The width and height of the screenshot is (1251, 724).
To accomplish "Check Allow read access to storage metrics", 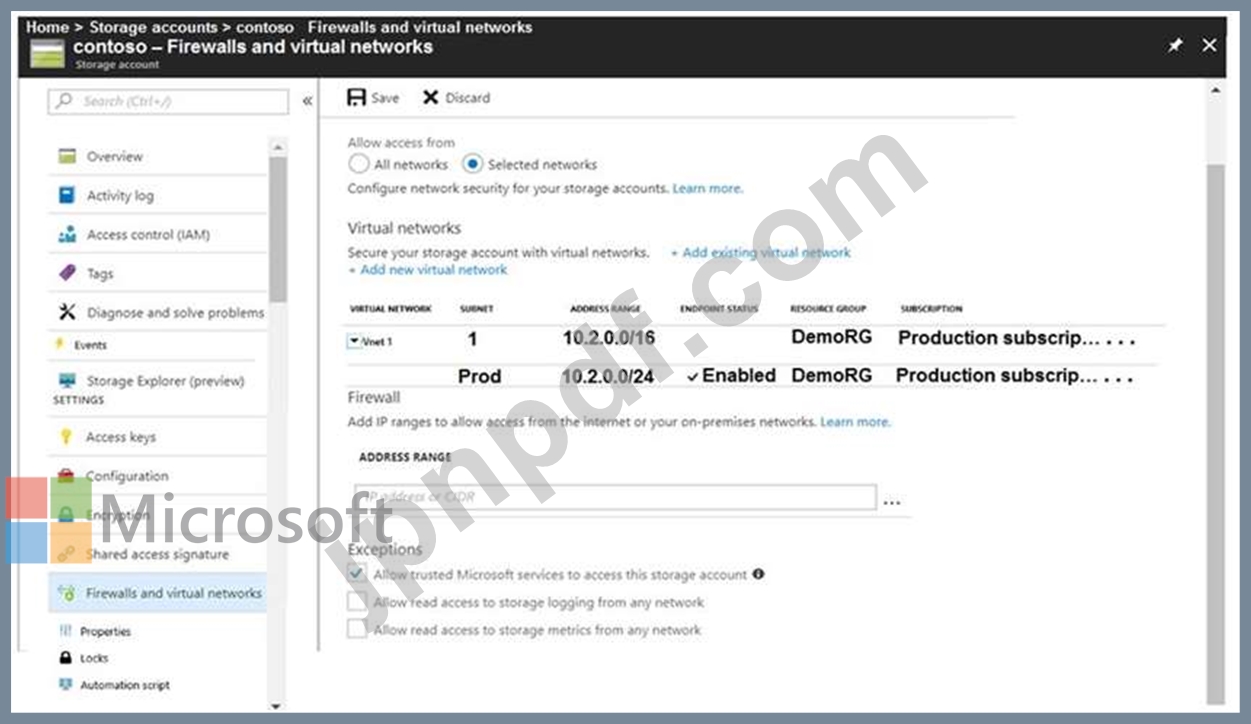I will pyautogui.click(x=357, y=629).
